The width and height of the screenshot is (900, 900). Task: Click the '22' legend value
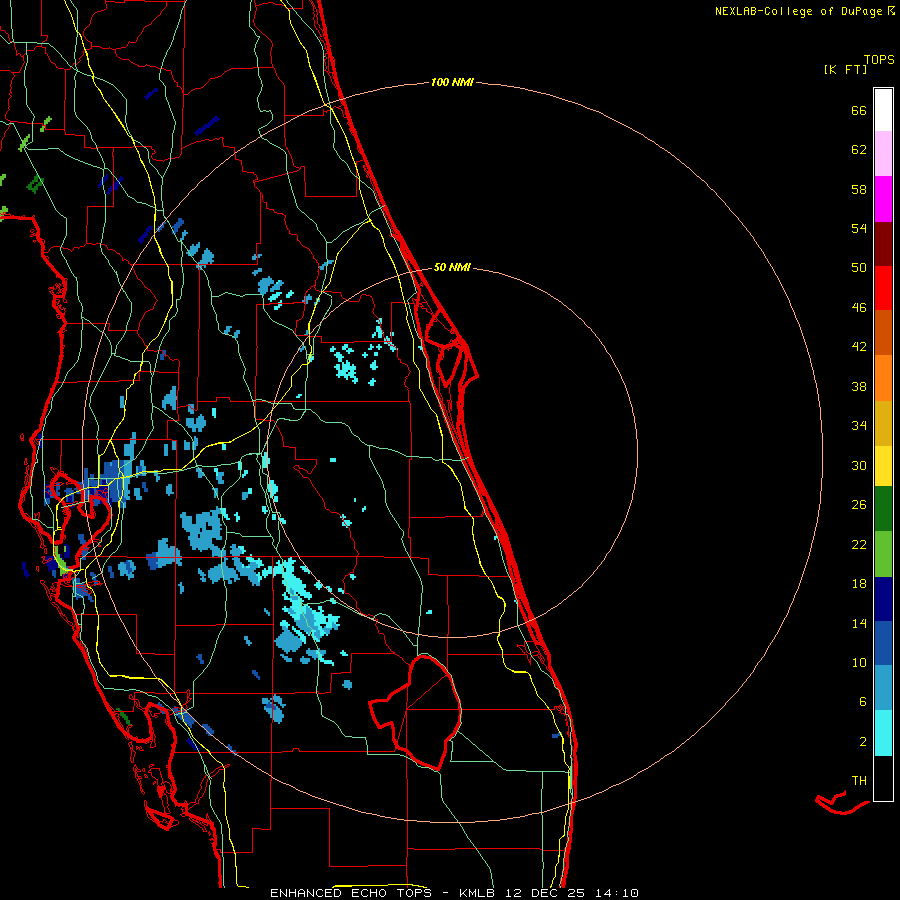click(x=859, y=544)
